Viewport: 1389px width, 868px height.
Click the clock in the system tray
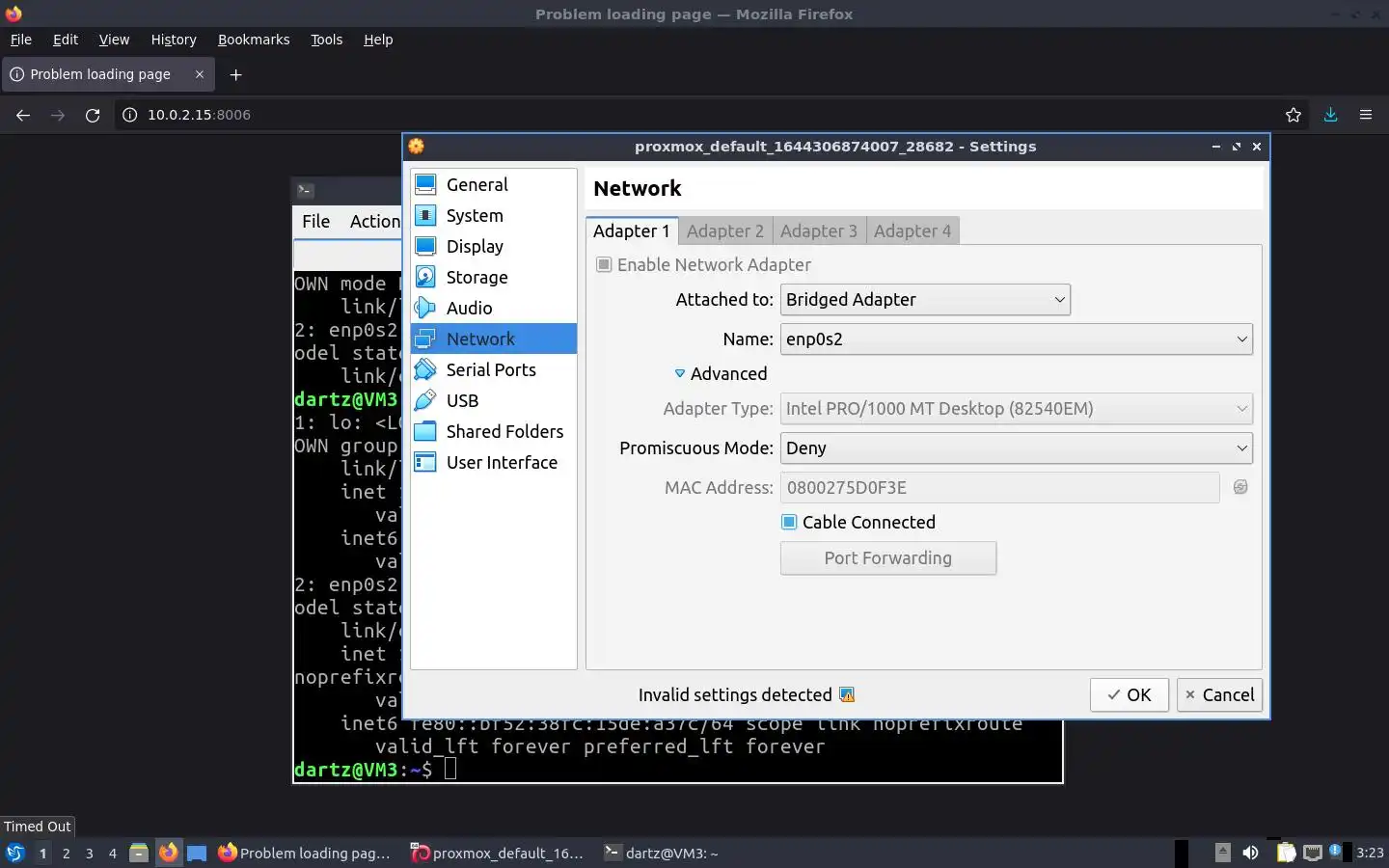(x=1370, y=853)
